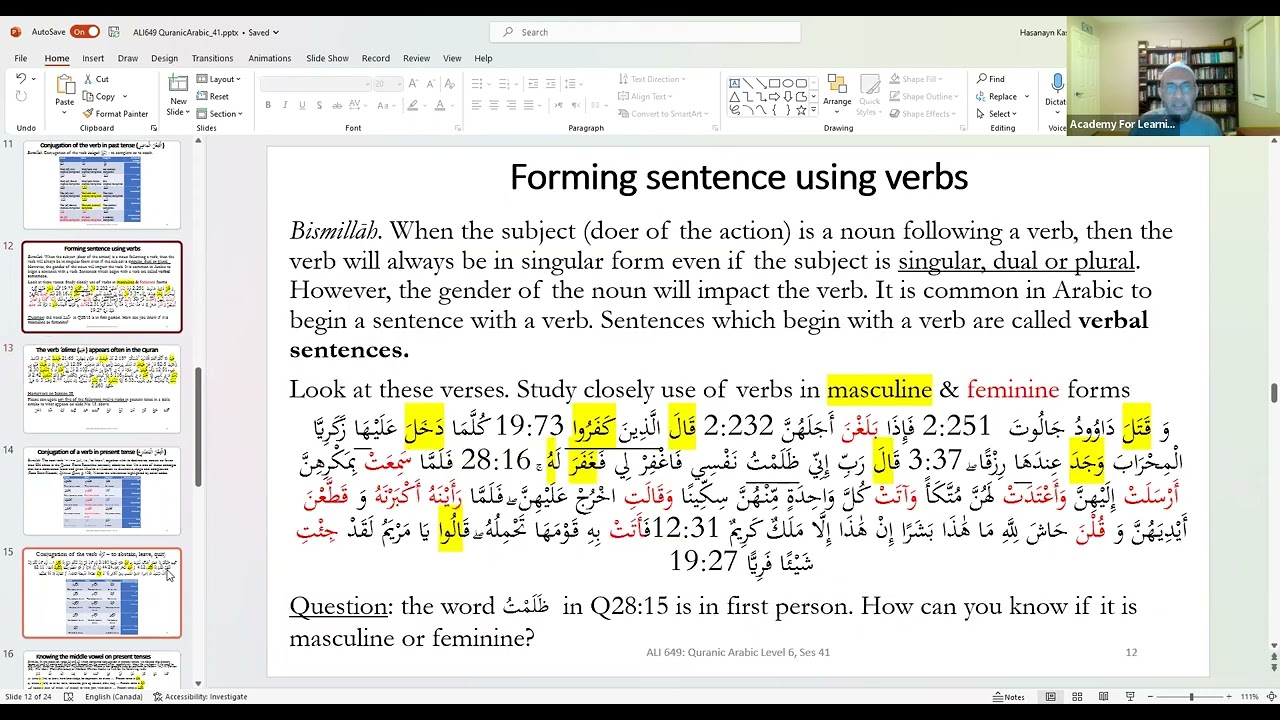1280x720 pixels.
Task: Toggle Underline formatting
Action: (x=302, y=105)
